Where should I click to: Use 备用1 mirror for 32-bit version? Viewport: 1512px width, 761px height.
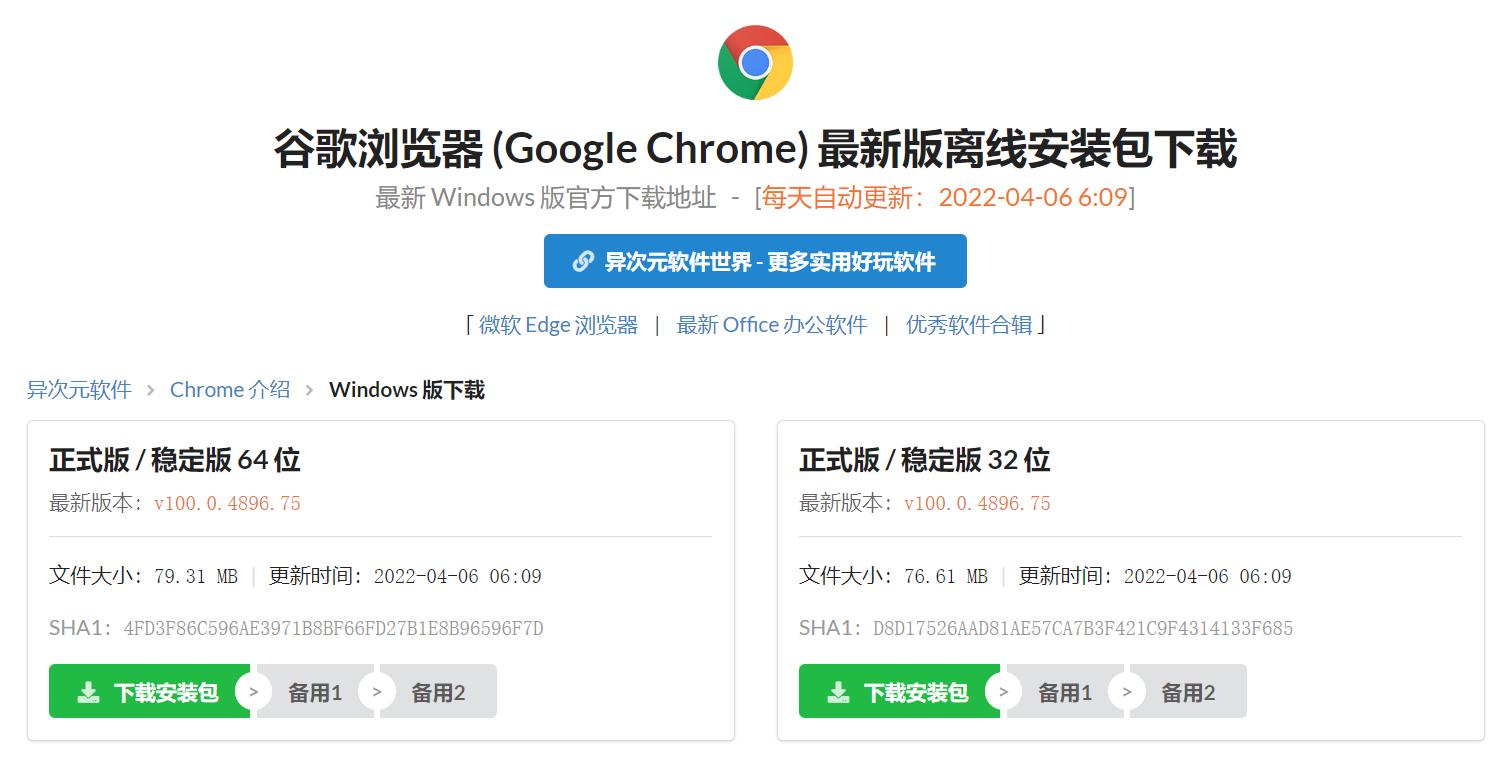click(x=1066, y=692)
